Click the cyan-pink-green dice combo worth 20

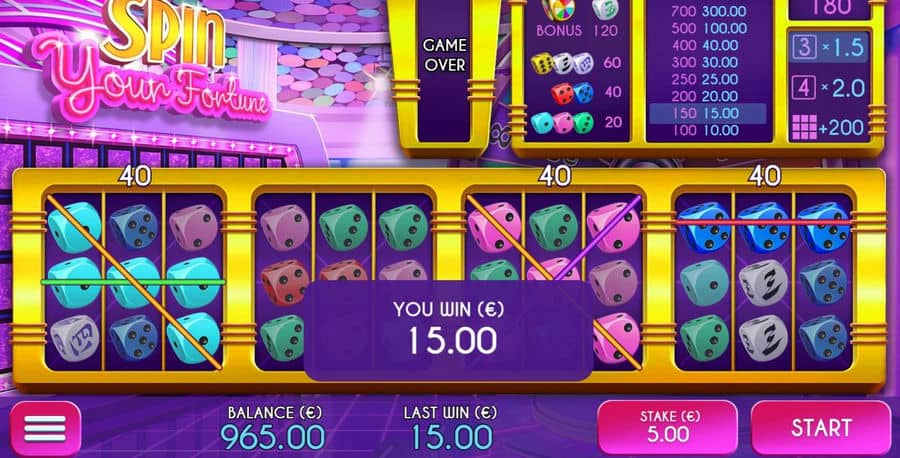tap(561, 123)
